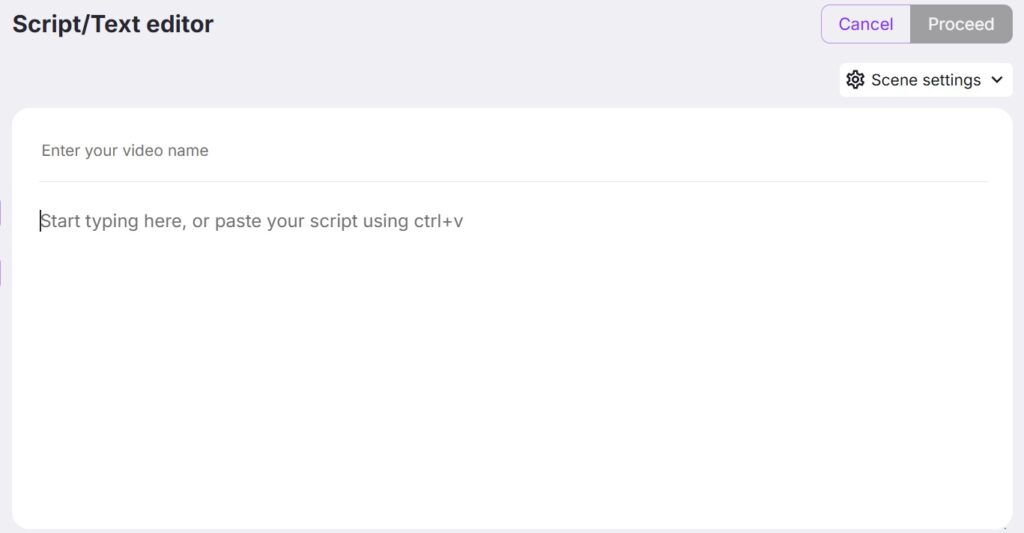Click the Scene settings gear icon
The image size is (1024, 533).
tap(855, 80)
